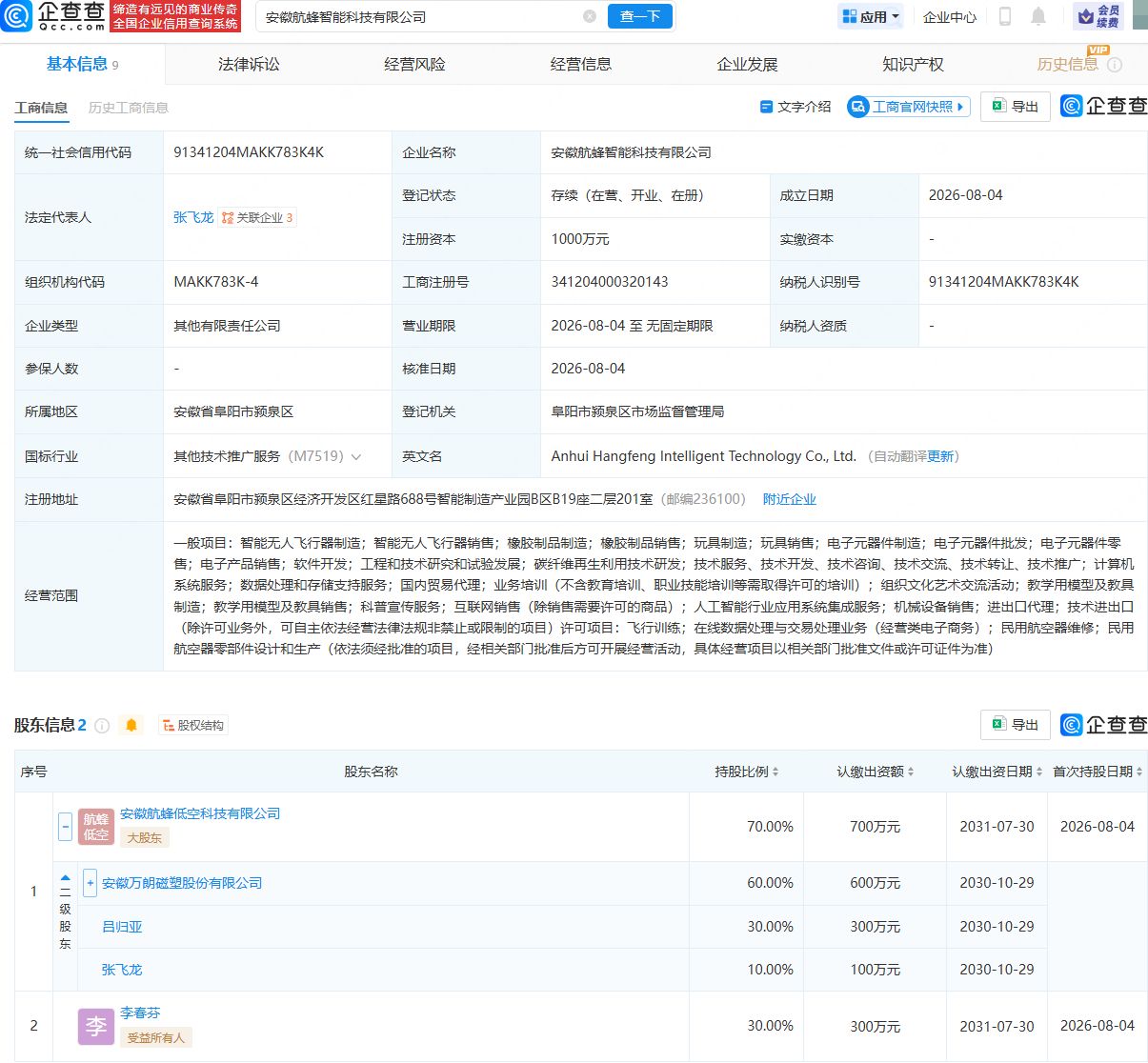The height and width of the screenshot is (1063, 1148).
Task: Click 关联企业 3 badge
Action: [x=257, y=217]
